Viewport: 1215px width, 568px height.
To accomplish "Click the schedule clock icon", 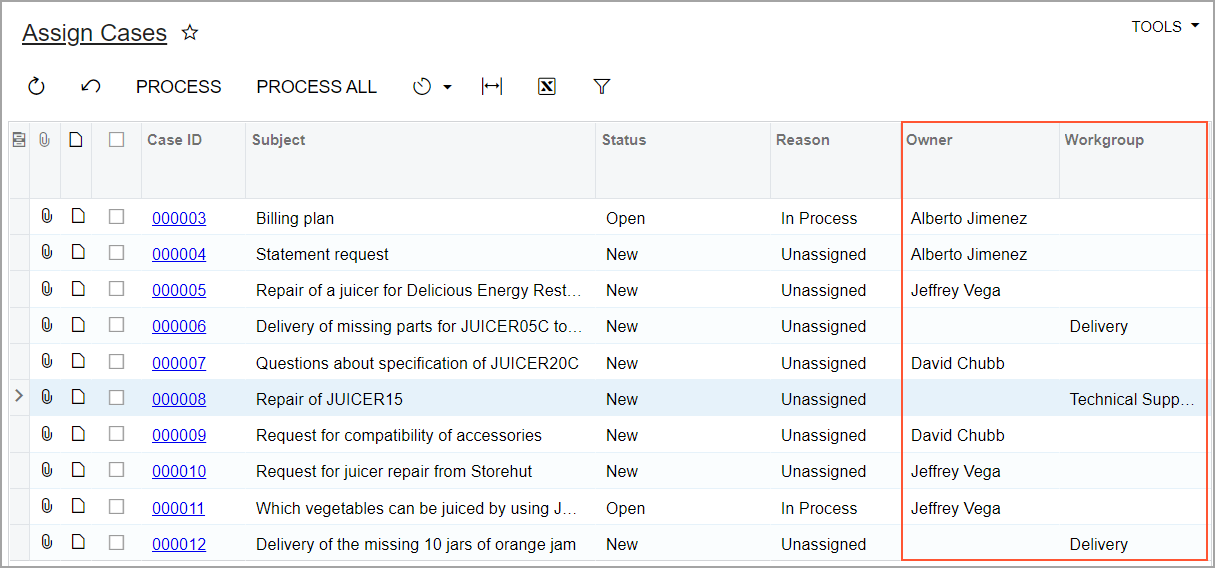I will (x=422, y=87).
